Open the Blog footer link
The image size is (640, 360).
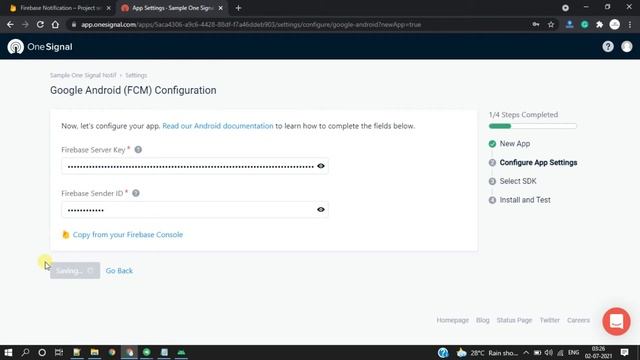tap(482, 320)
